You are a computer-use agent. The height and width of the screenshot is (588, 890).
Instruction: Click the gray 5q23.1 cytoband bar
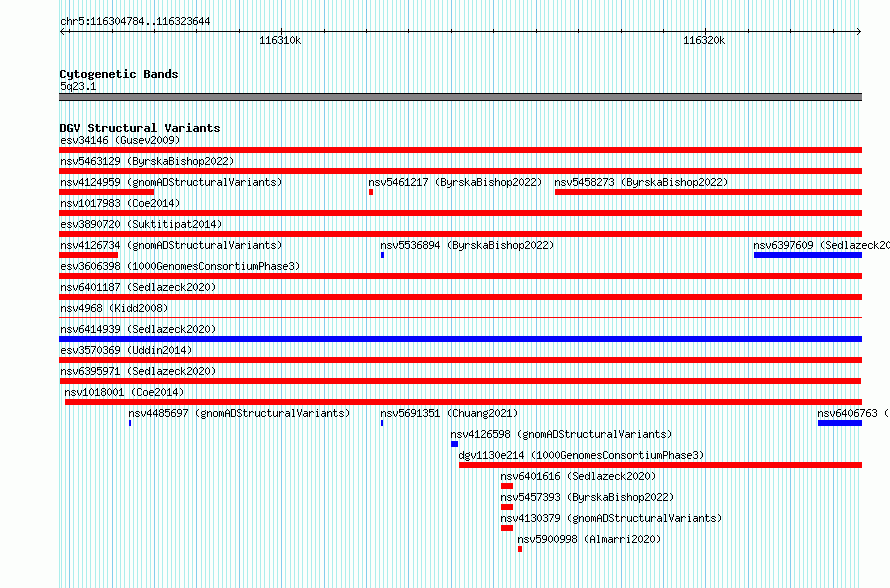pos(460,97)
